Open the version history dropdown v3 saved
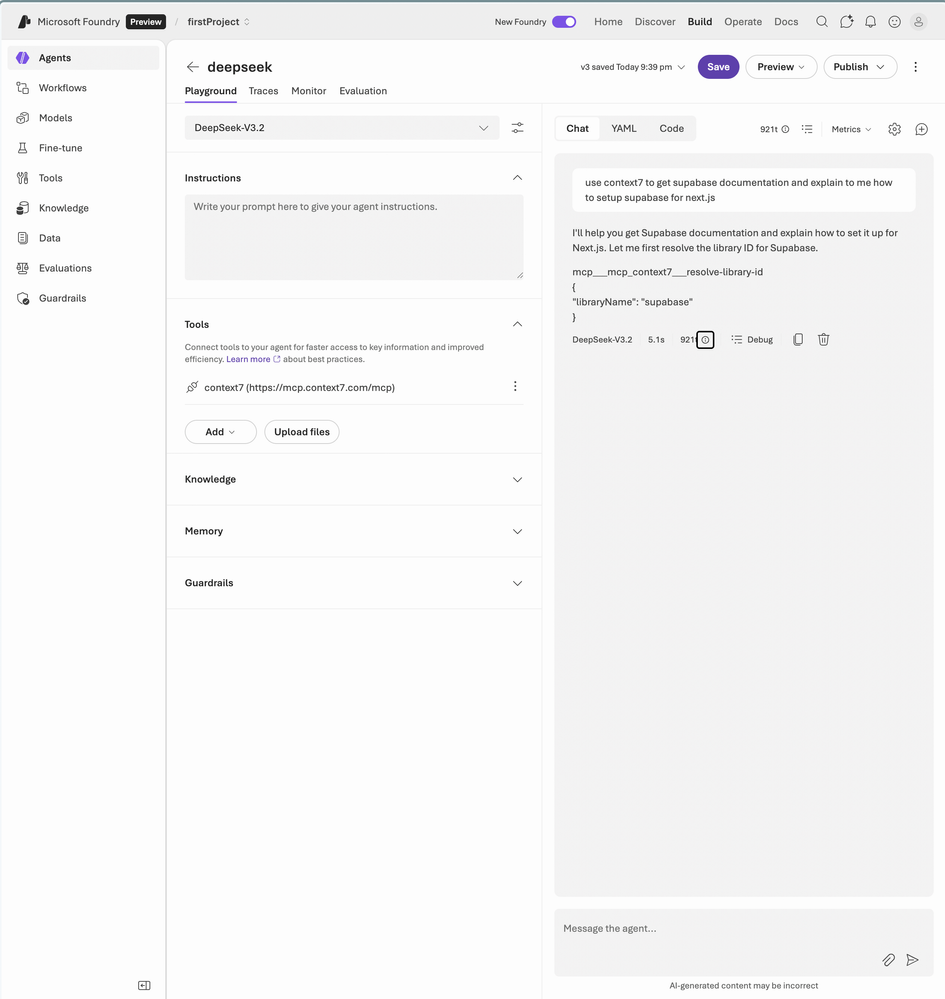Screen dimensions: 945x999 click(632, 67)
